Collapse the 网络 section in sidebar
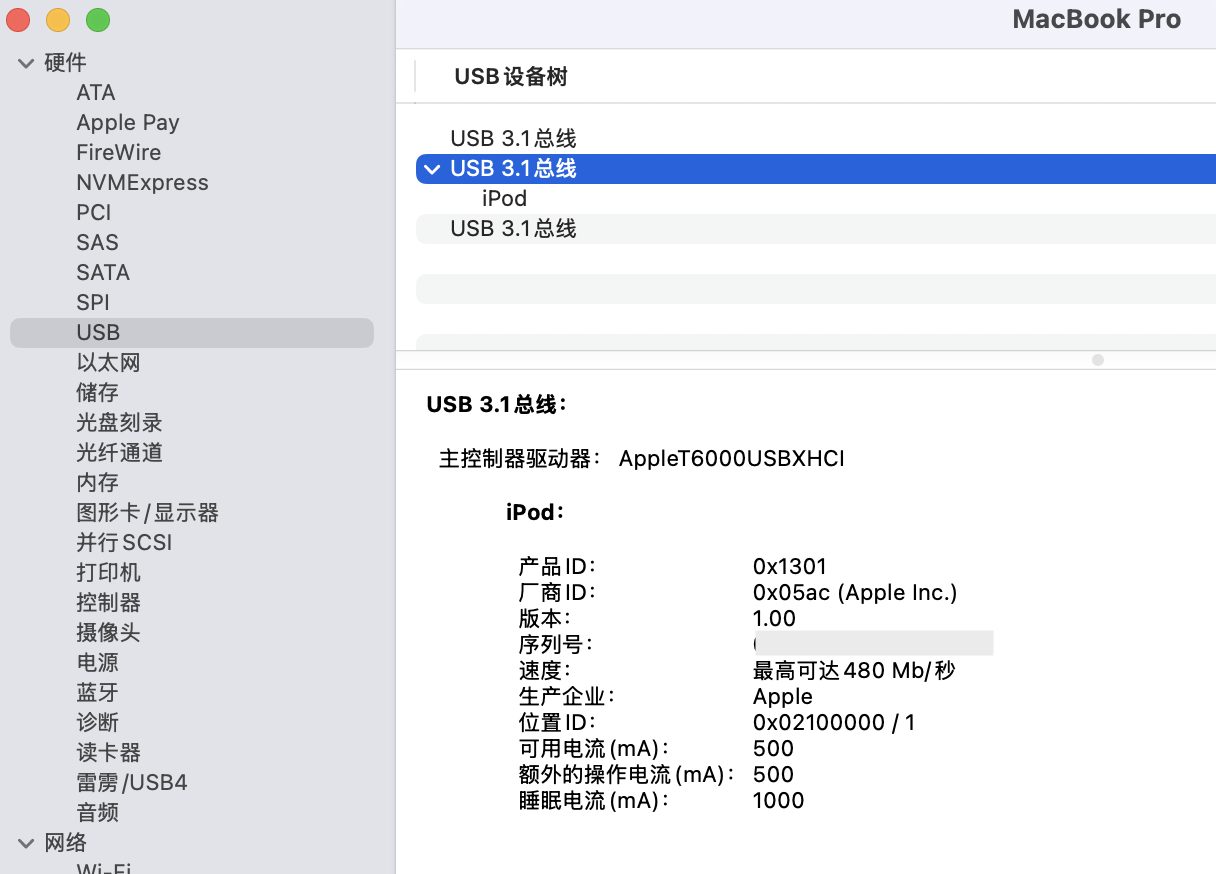The width and height of the screenshot is (1216, 874). [26, 843]
